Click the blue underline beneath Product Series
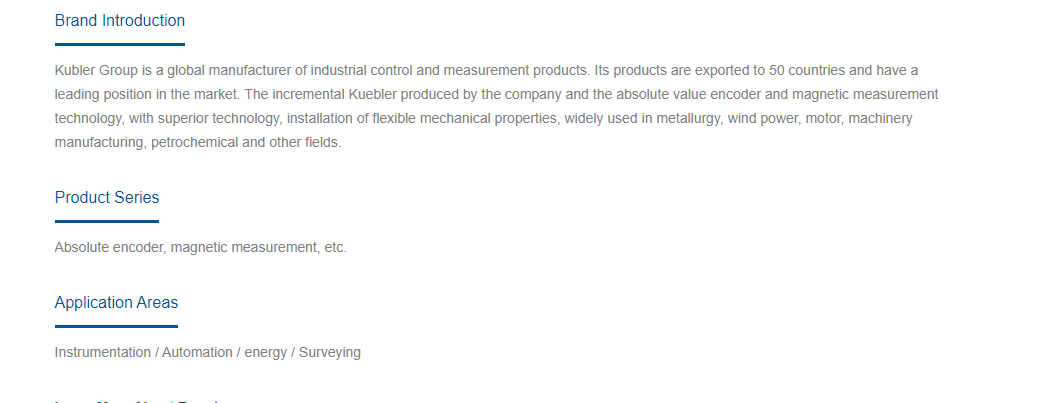 click(x=107, y=221)
